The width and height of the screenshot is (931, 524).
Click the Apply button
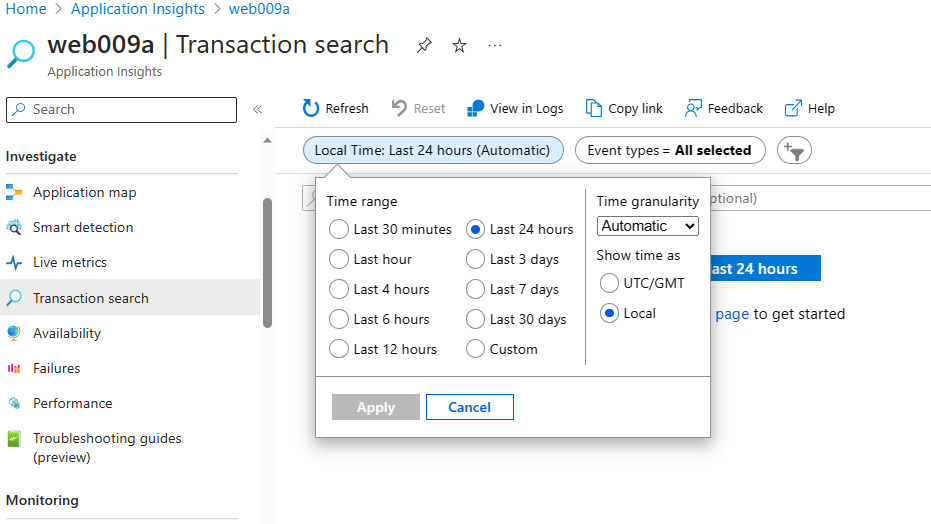376,407
